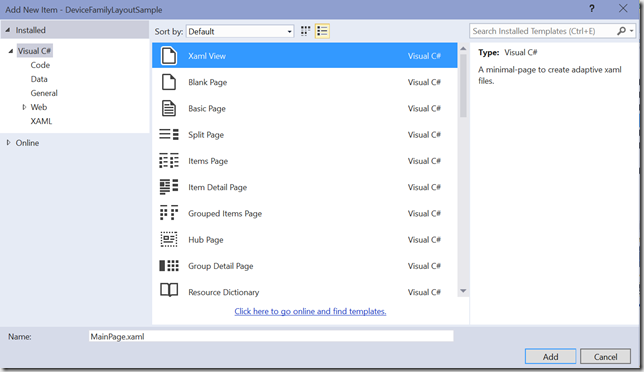Select the Online section label
Screen dimensions: 644x372
pyautogui.click(x=27, y=143)
